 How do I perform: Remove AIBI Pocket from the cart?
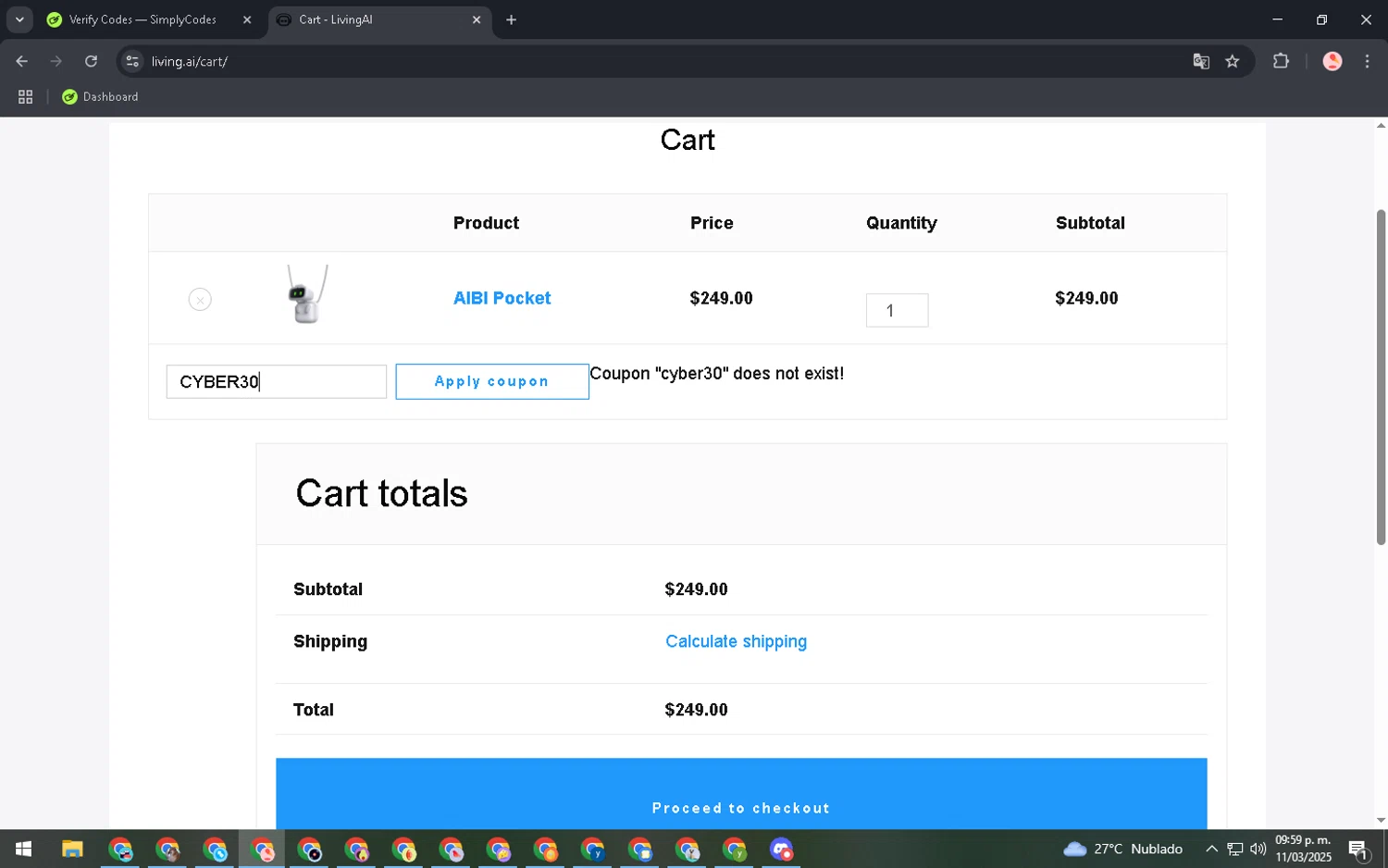(200, 300)
